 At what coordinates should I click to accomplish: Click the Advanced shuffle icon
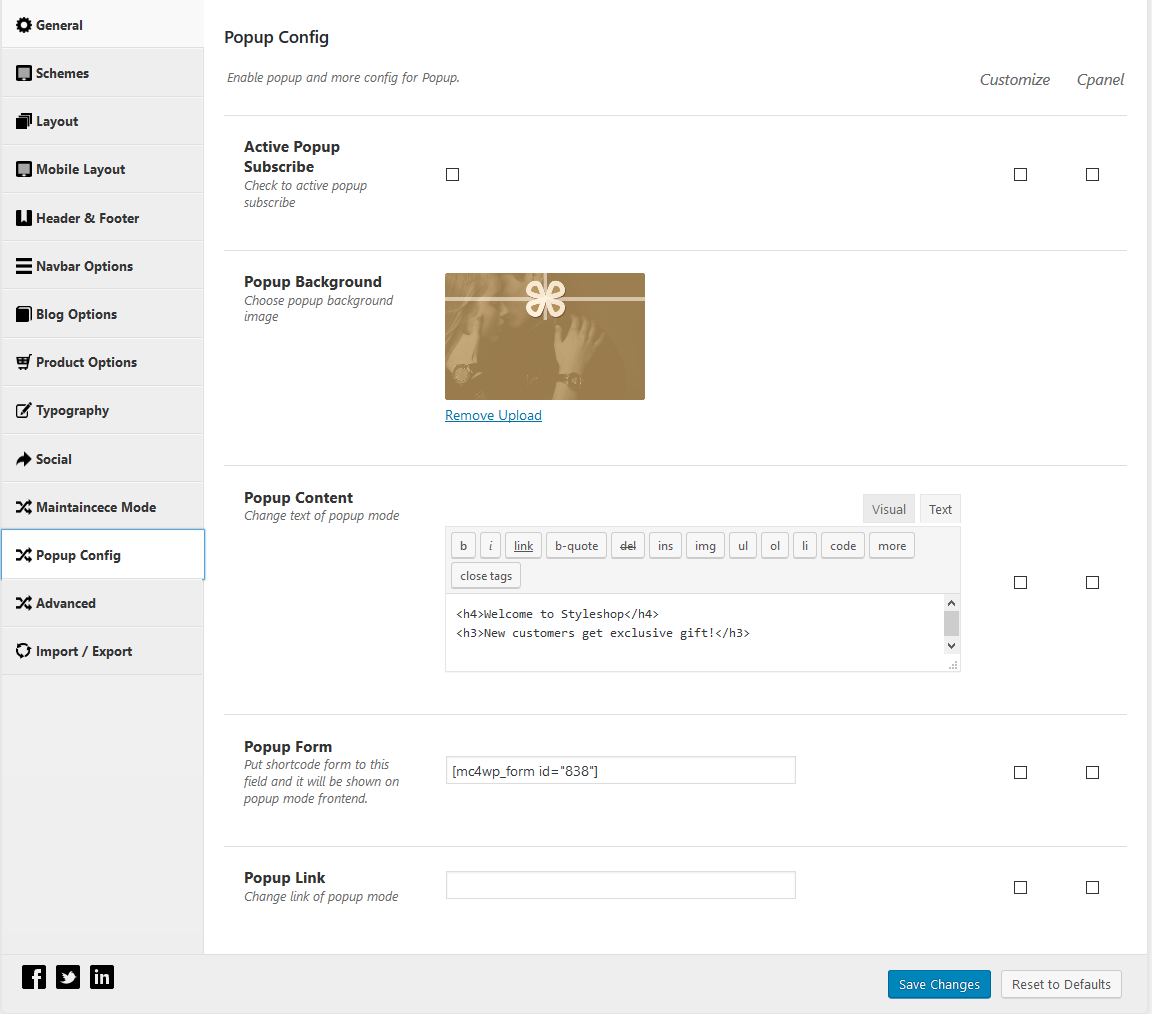(24, 603)
